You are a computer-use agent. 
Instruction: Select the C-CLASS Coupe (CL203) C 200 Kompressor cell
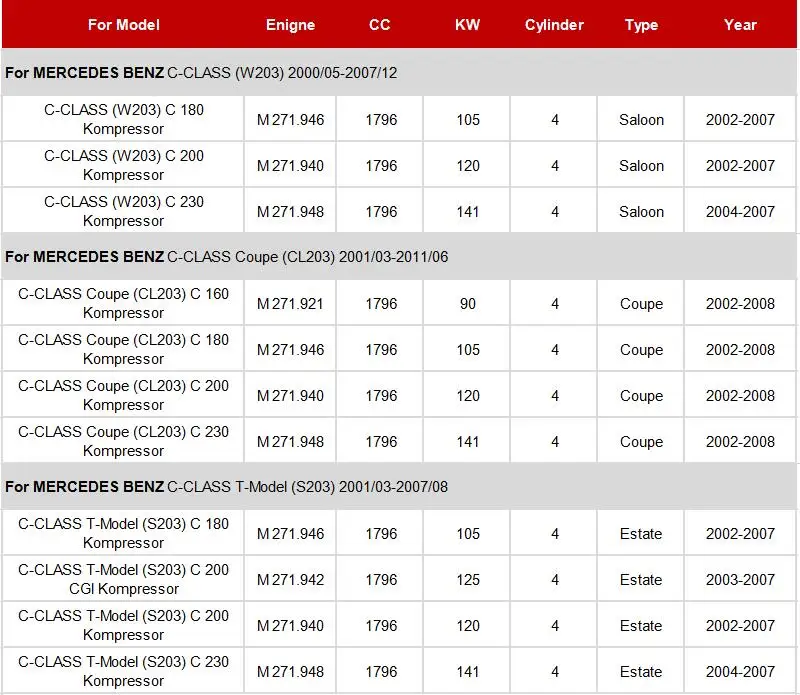pos(123,395)
